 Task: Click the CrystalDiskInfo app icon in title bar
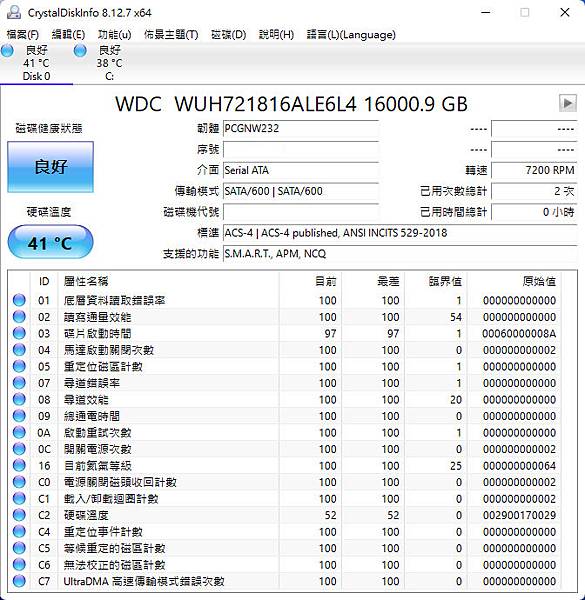pyautogui.click(x=14, y=12)
